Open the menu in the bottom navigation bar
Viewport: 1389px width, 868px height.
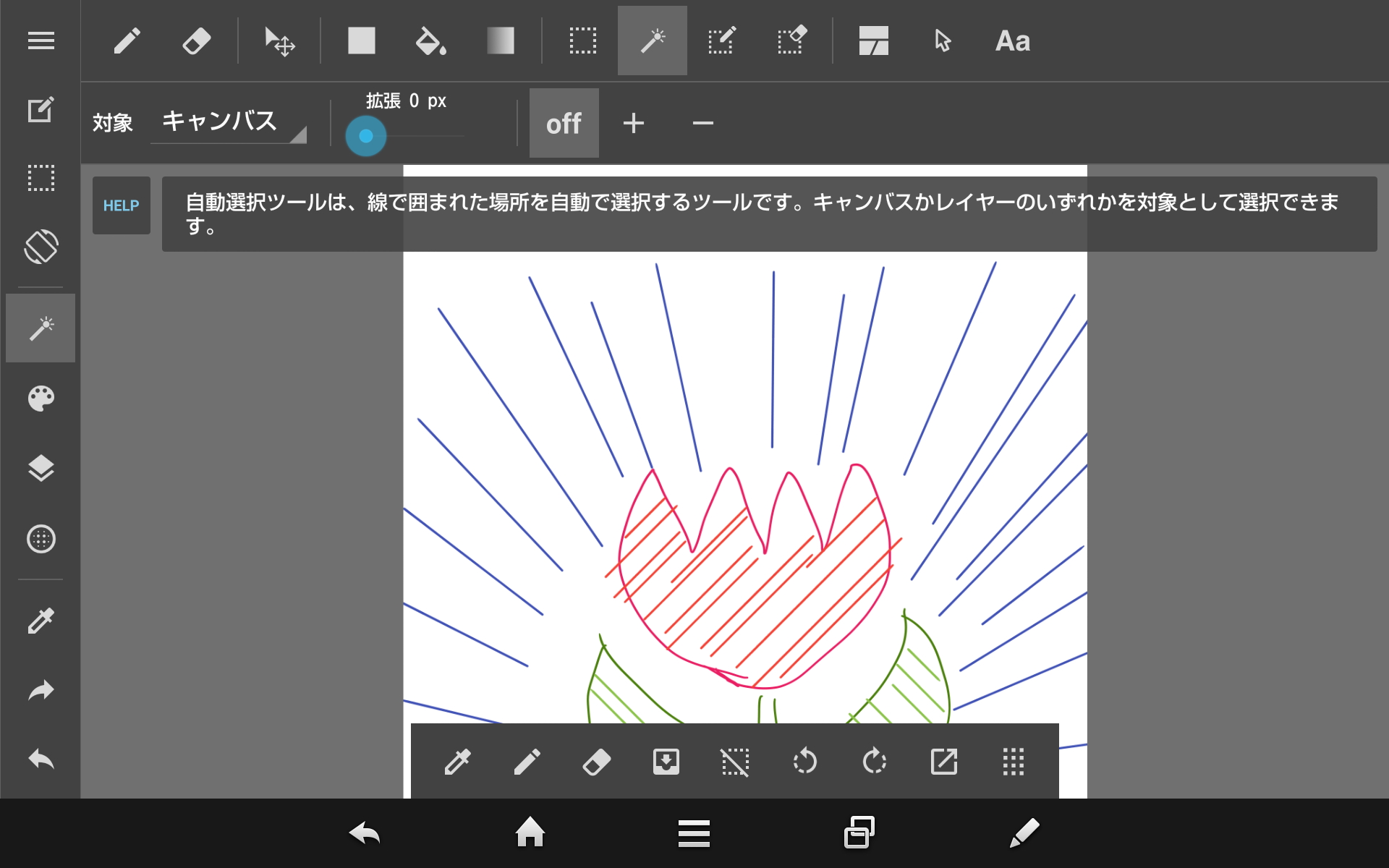pos(694,833)
